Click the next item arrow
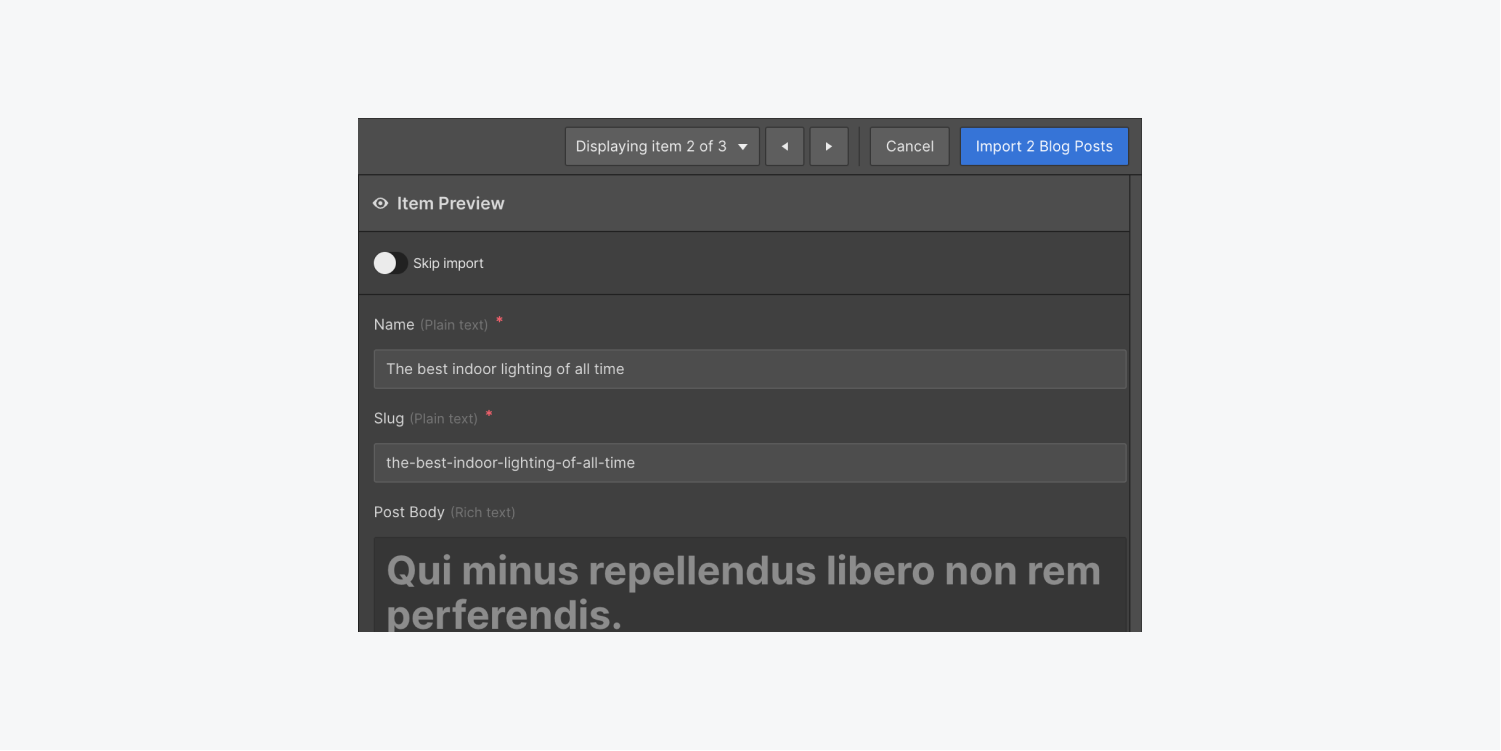 click(828, 146)
